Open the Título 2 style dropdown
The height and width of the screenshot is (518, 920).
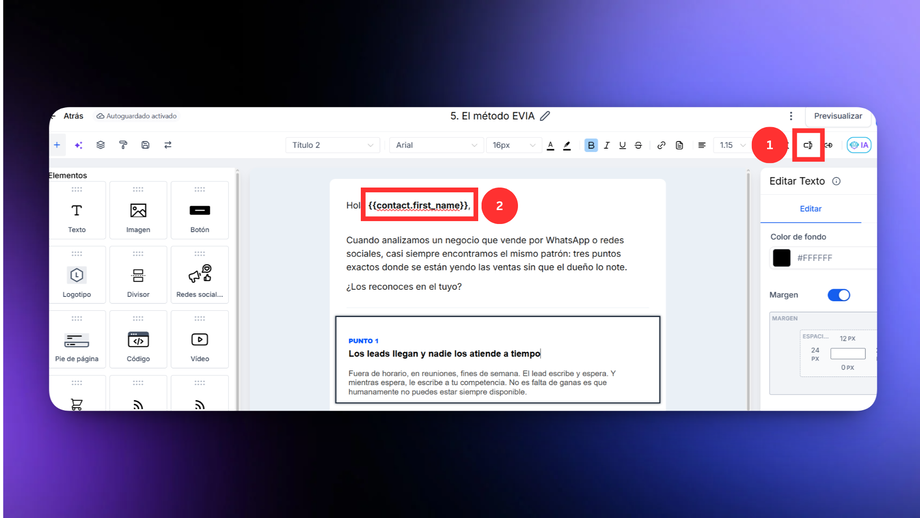[332, 145]
